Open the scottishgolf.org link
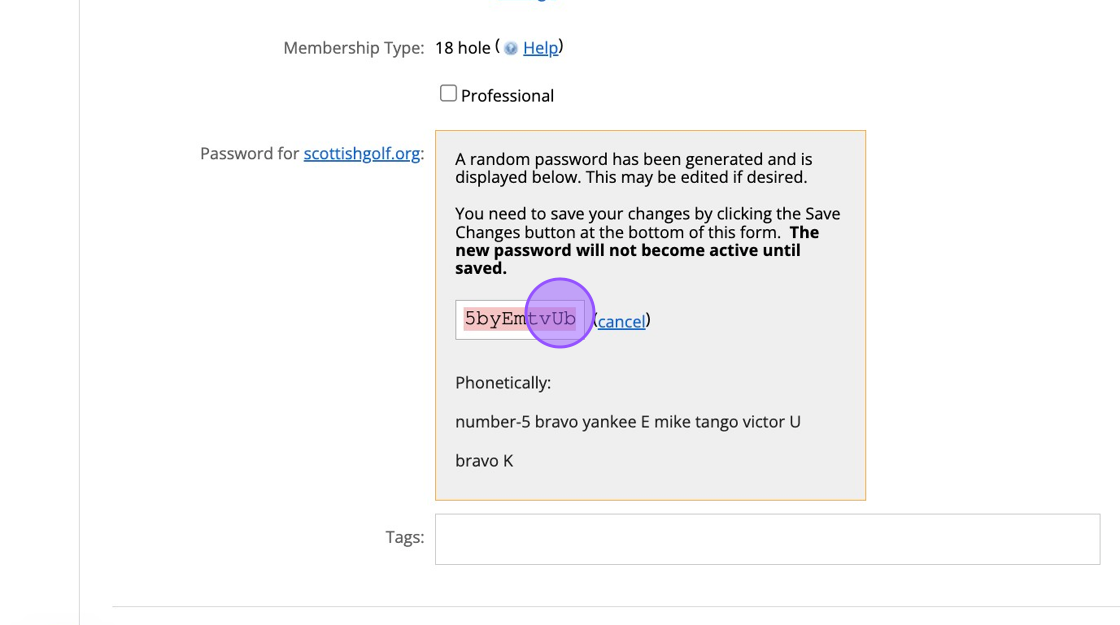Screen dimensions: 1120x625 click(361, 153)
